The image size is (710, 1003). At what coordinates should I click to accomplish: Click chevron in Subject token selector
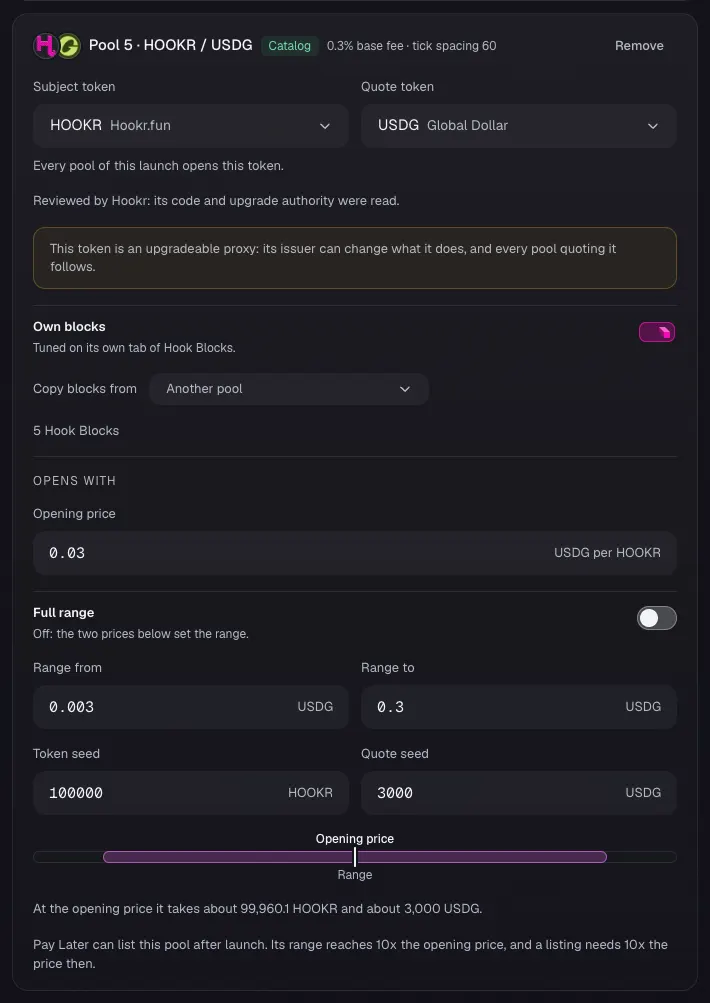[325, 126]
